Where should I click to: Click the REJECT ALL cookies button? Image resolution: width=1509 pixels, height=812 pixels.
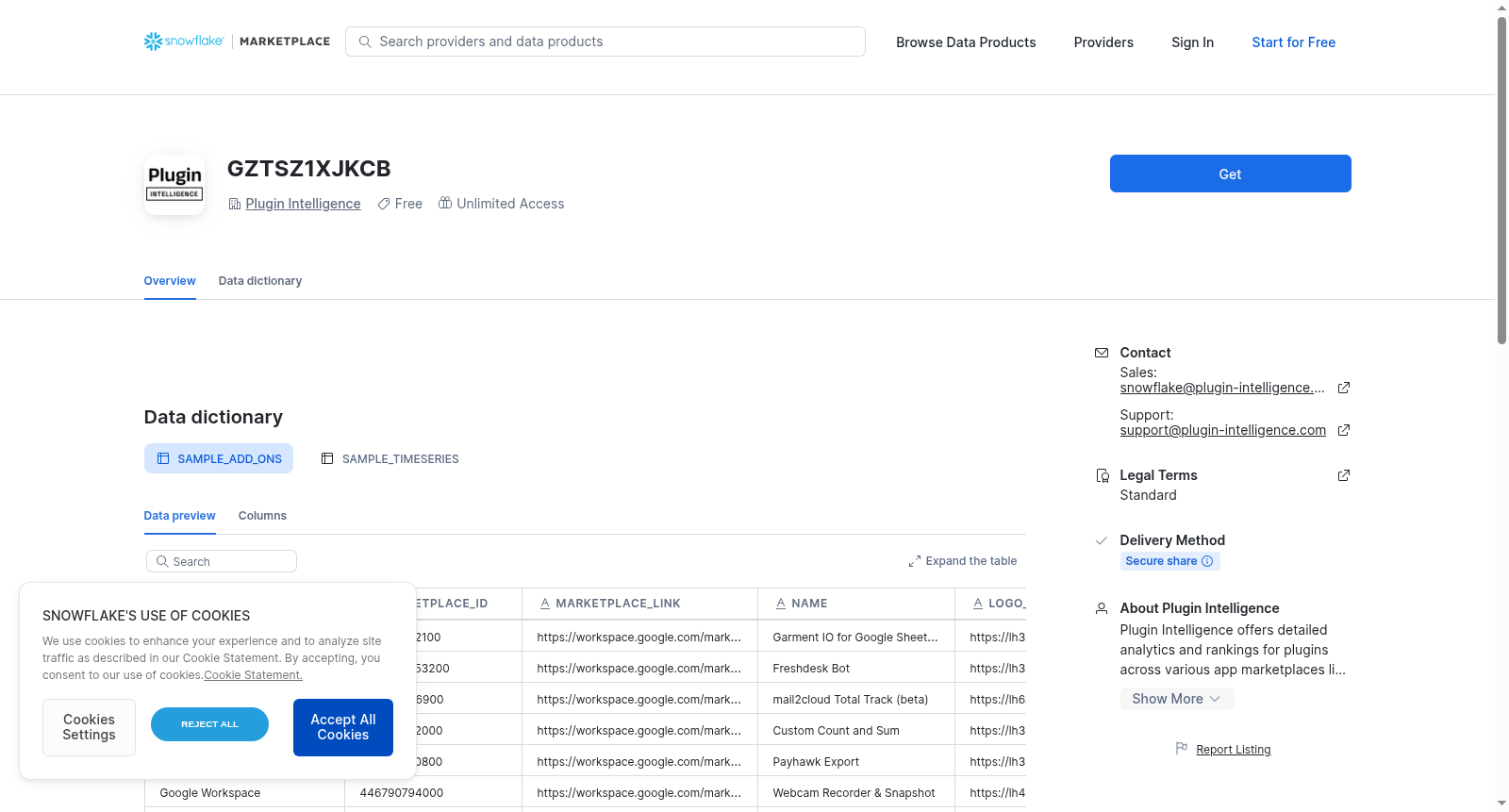click(209, 724)
